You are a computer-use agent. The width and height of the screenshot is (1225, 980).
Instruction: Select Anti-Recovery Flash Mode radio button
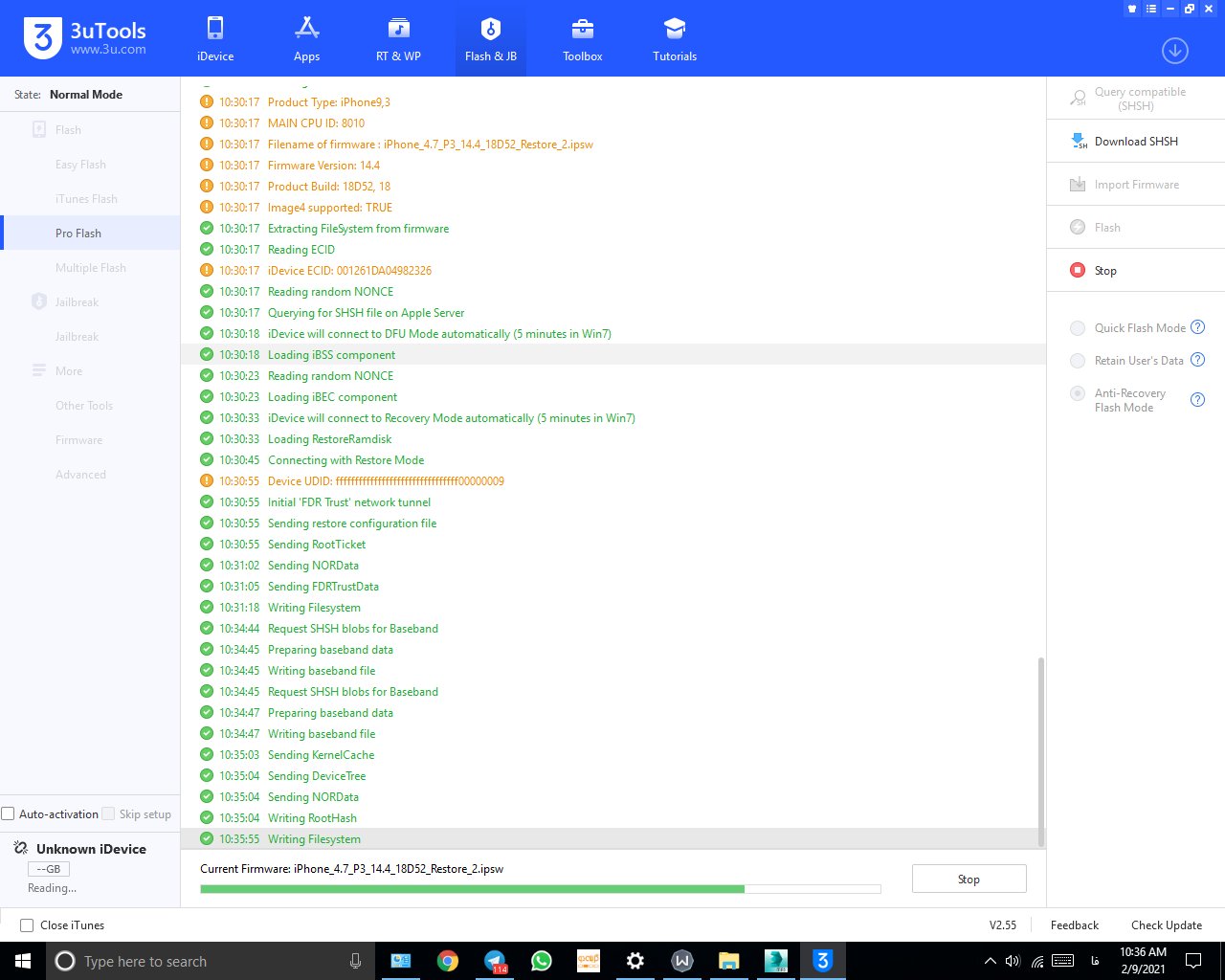1078,393
